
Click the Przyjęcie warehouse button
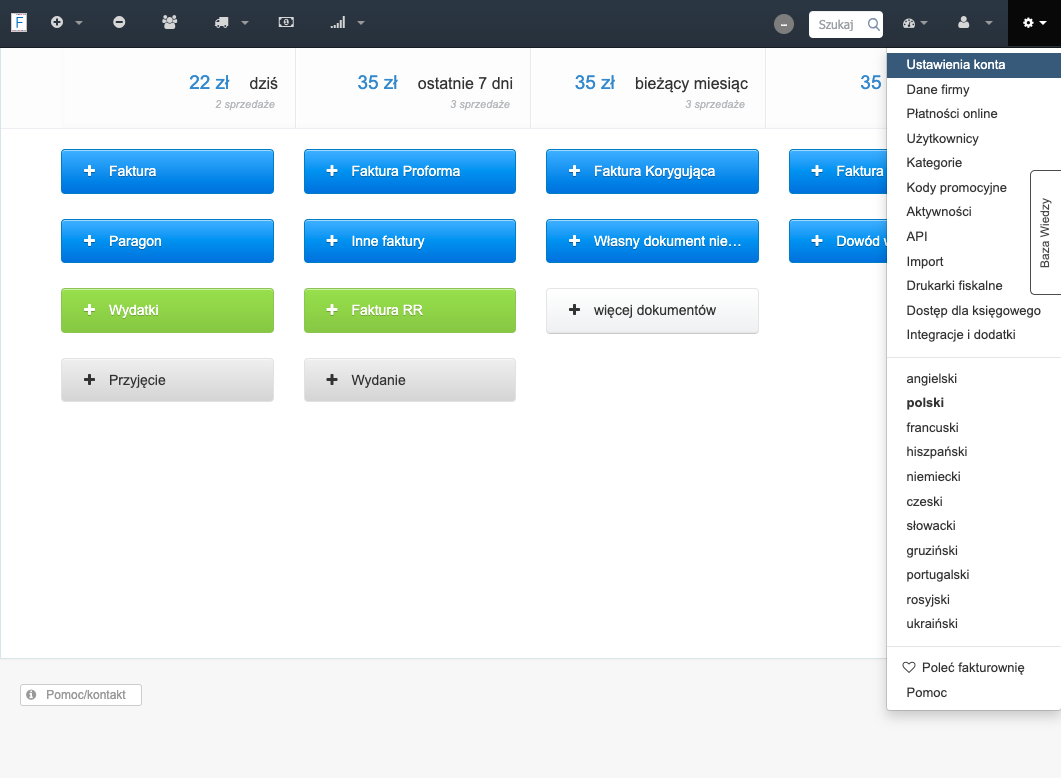tap(167, 380)
